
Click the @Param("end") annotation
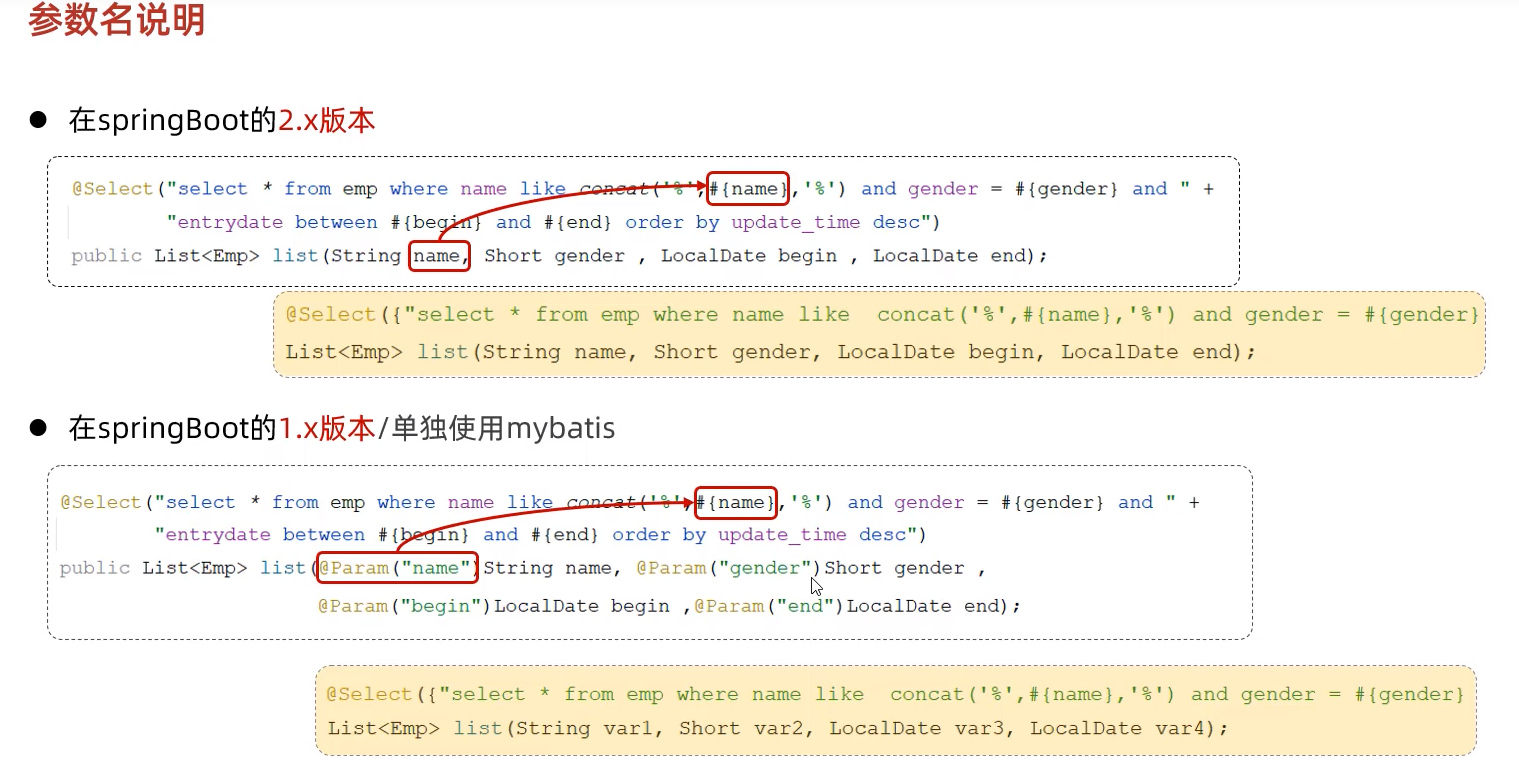point(770,606)
